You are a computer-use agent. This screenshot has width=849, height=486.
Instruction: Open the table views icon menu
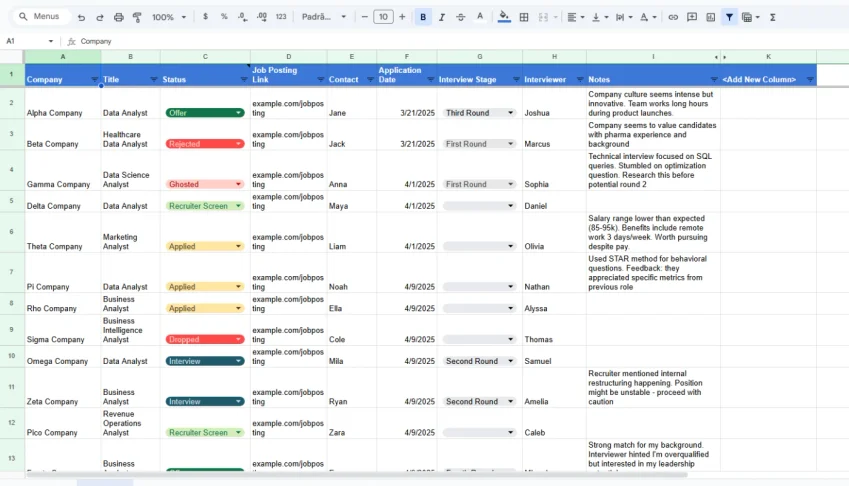pyautogui.click(x=750, y=17)
